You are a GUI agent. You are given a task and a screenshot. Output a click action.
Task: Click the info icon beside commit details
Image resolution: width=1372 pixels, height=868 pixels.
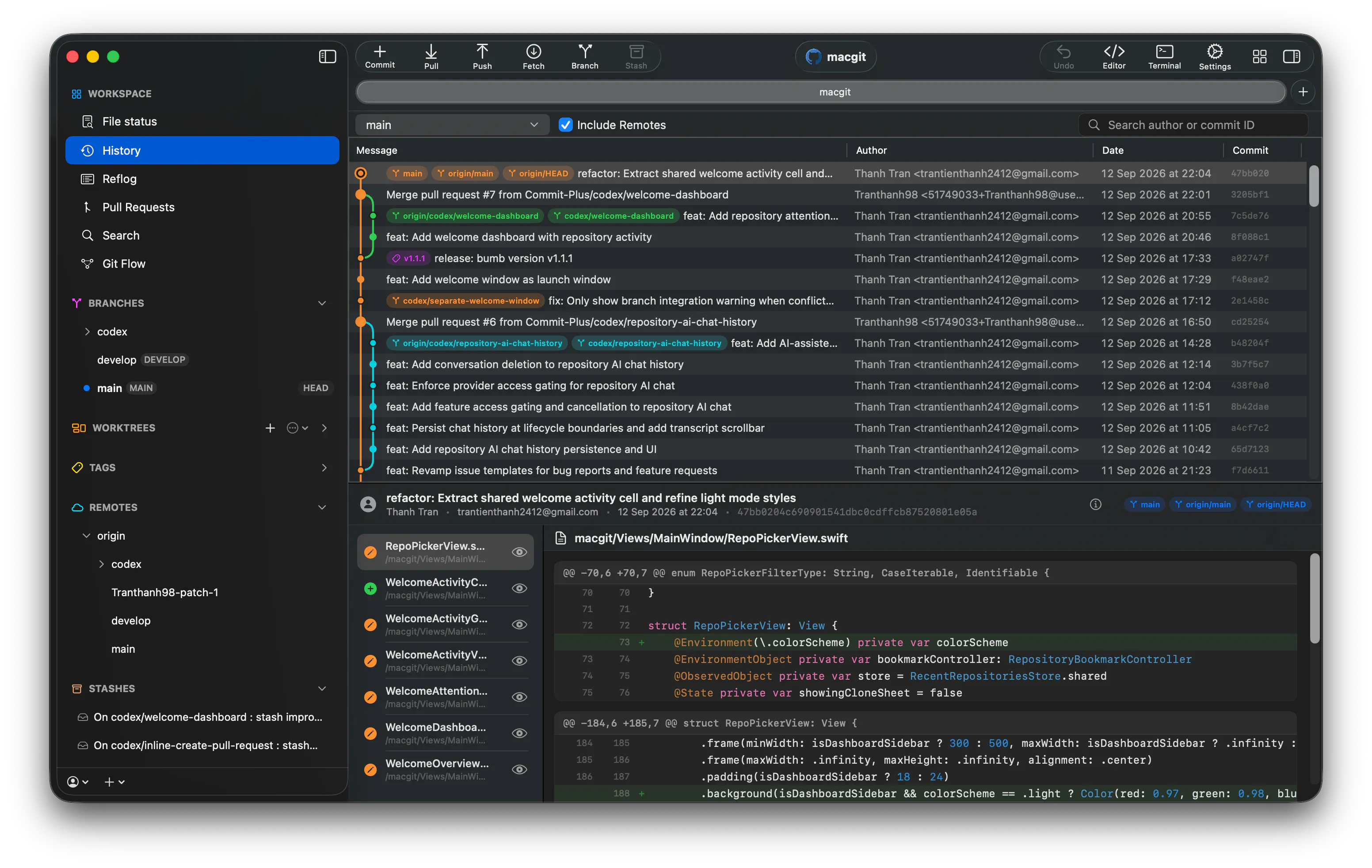(1095, 504)
